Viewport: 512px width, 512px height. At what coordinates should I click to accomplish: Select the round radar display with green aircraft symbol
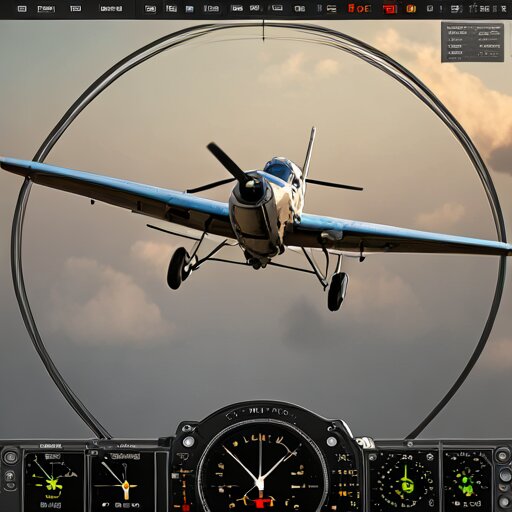(x=404, y=481)
